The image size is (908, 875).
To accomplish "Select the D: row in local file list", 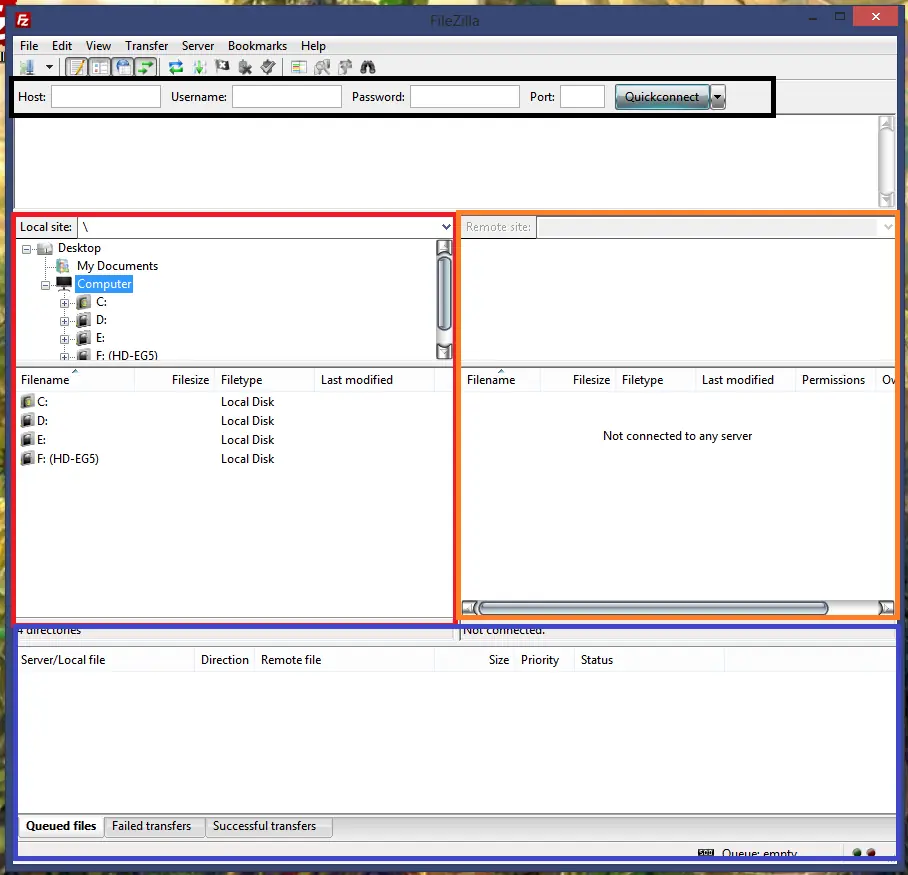I will (234, 420).
